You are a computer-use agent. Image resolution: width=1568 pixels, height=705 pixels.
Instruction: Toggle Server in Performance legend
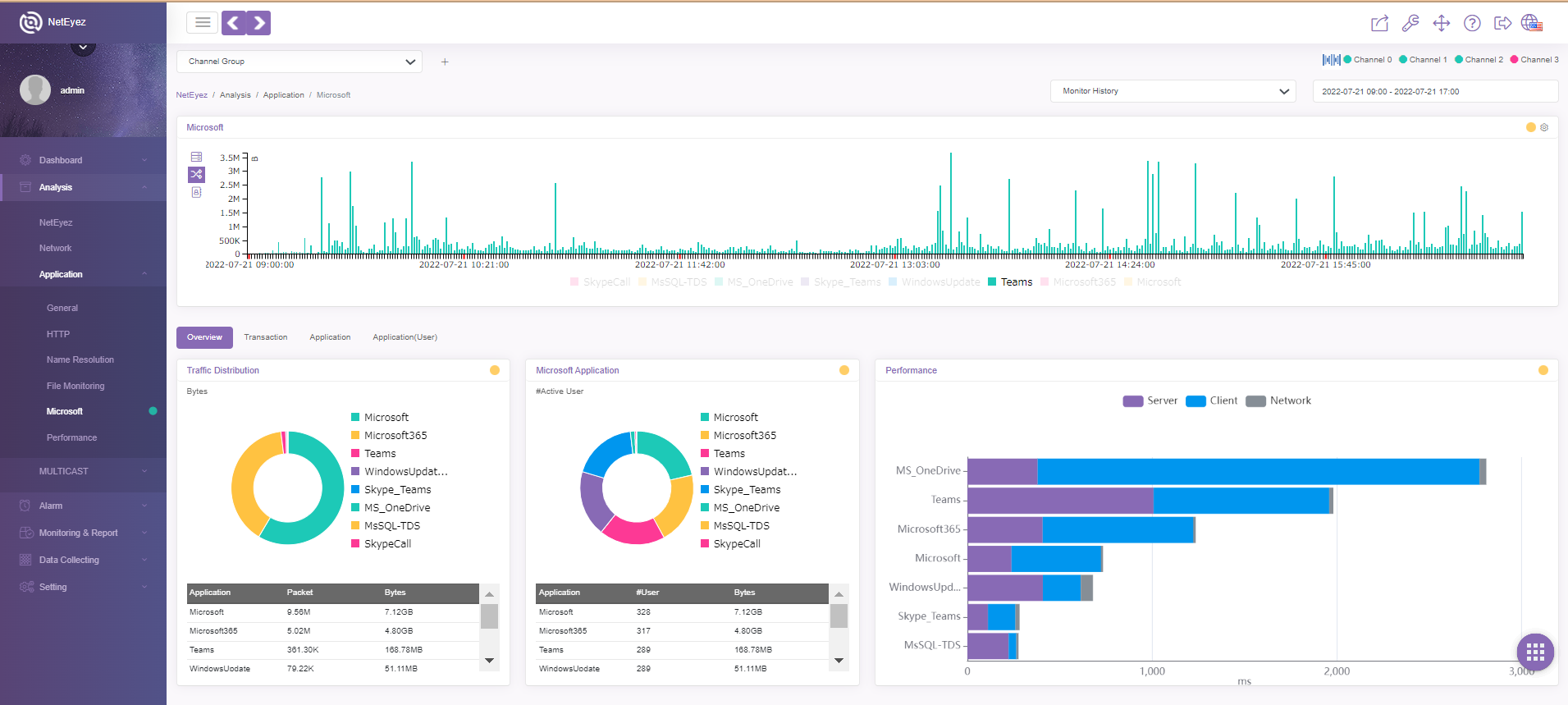click(x=1150, y=401)
